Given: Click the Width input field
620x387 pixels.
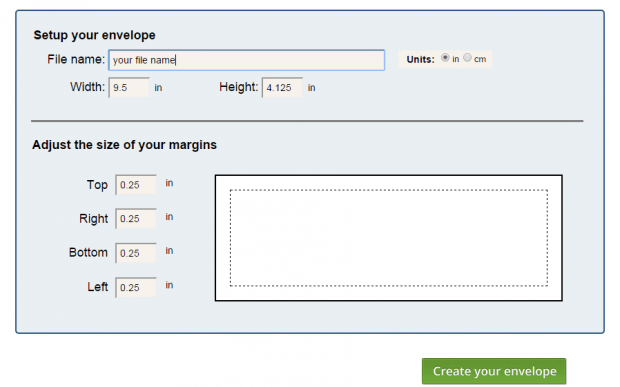Looking at the screenshot, I should (x=129, y=87).
